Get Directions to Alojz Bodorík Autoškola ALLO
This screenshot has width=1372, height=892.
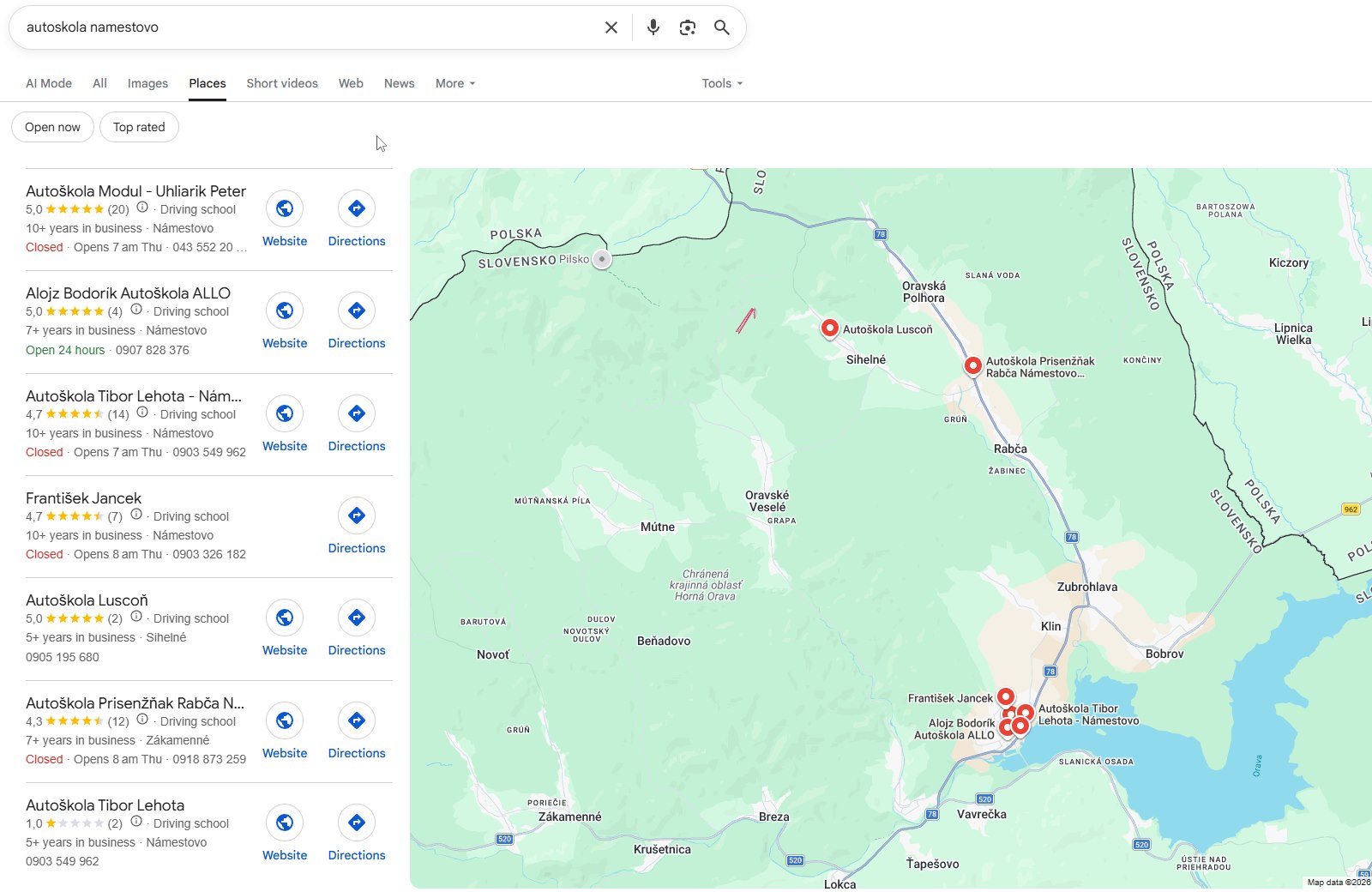pos(357,322)
